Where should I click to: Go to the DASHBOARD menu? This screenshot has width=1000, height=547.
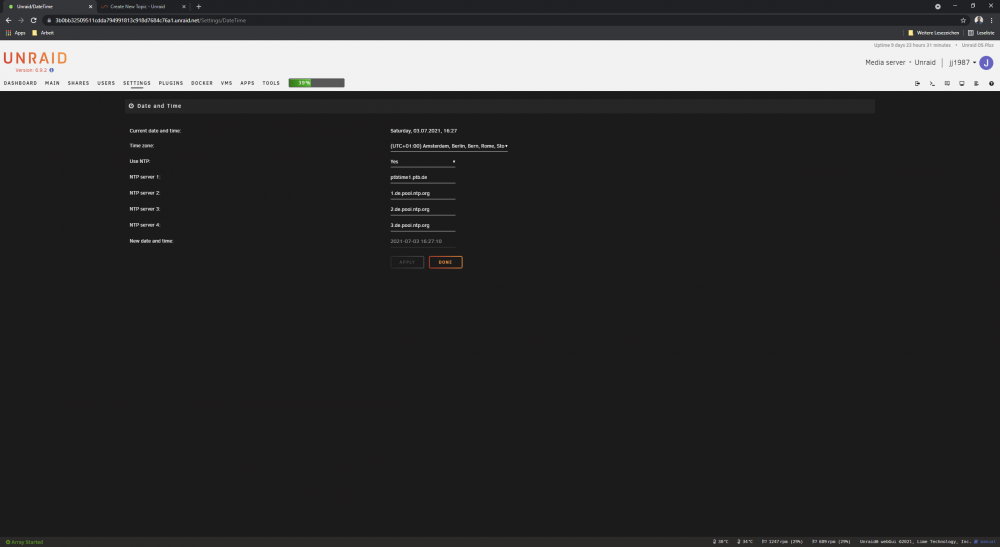tap(20, 83)
